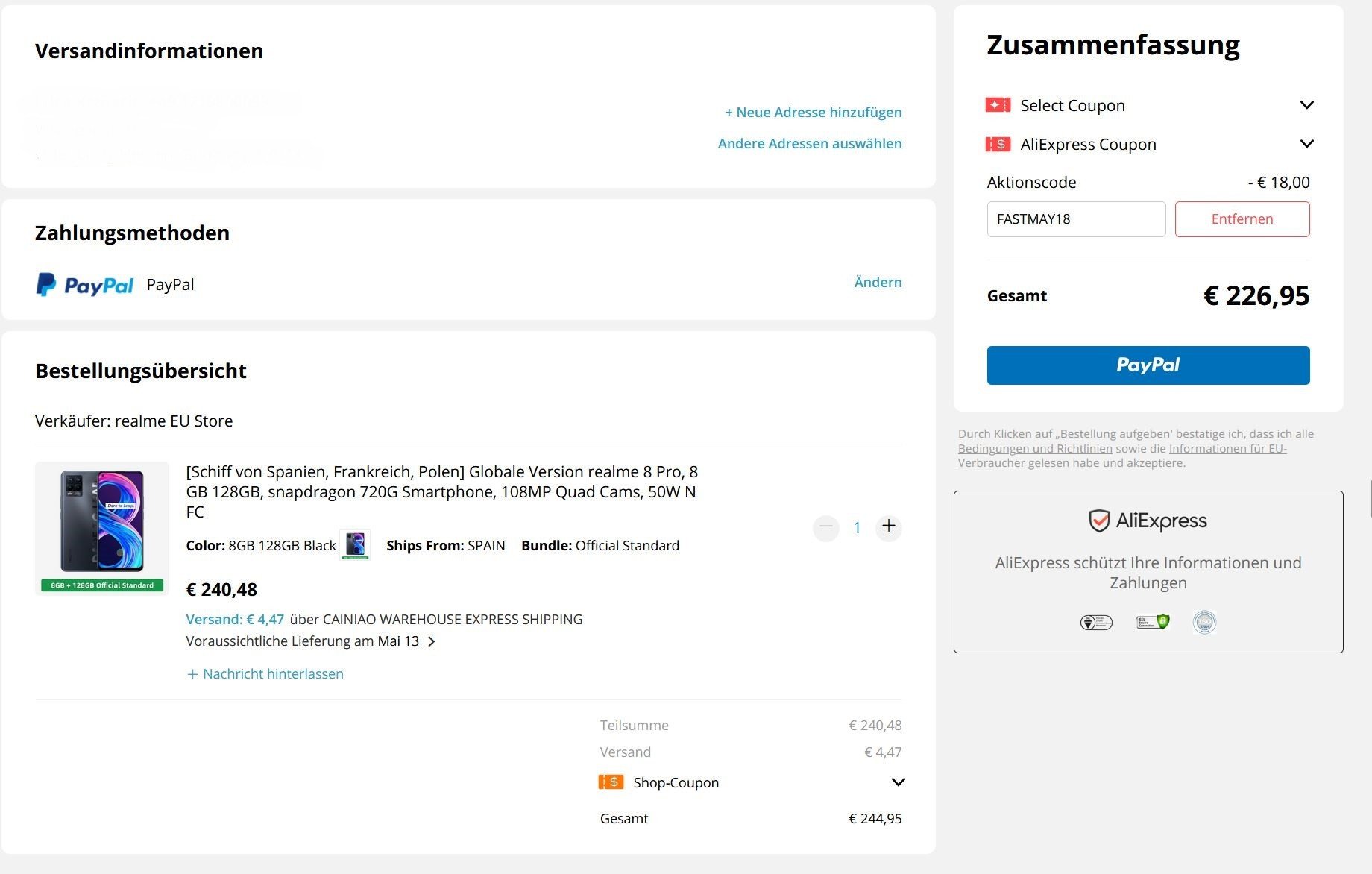Pay with the blue PayPal button
1372x874 pixels.
pos(1148,365)
